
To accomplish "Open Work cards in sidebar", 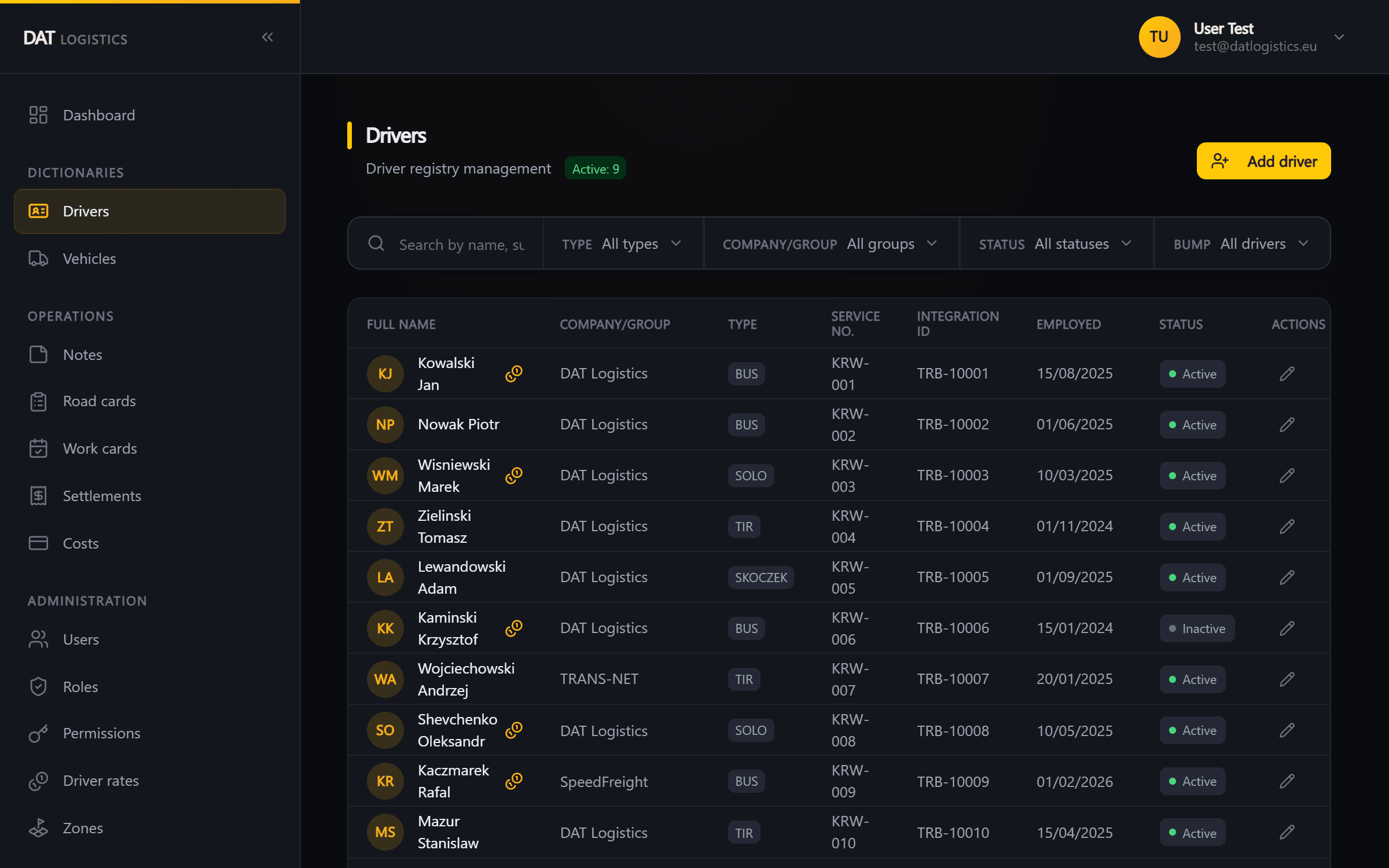I will click(149, 448).
